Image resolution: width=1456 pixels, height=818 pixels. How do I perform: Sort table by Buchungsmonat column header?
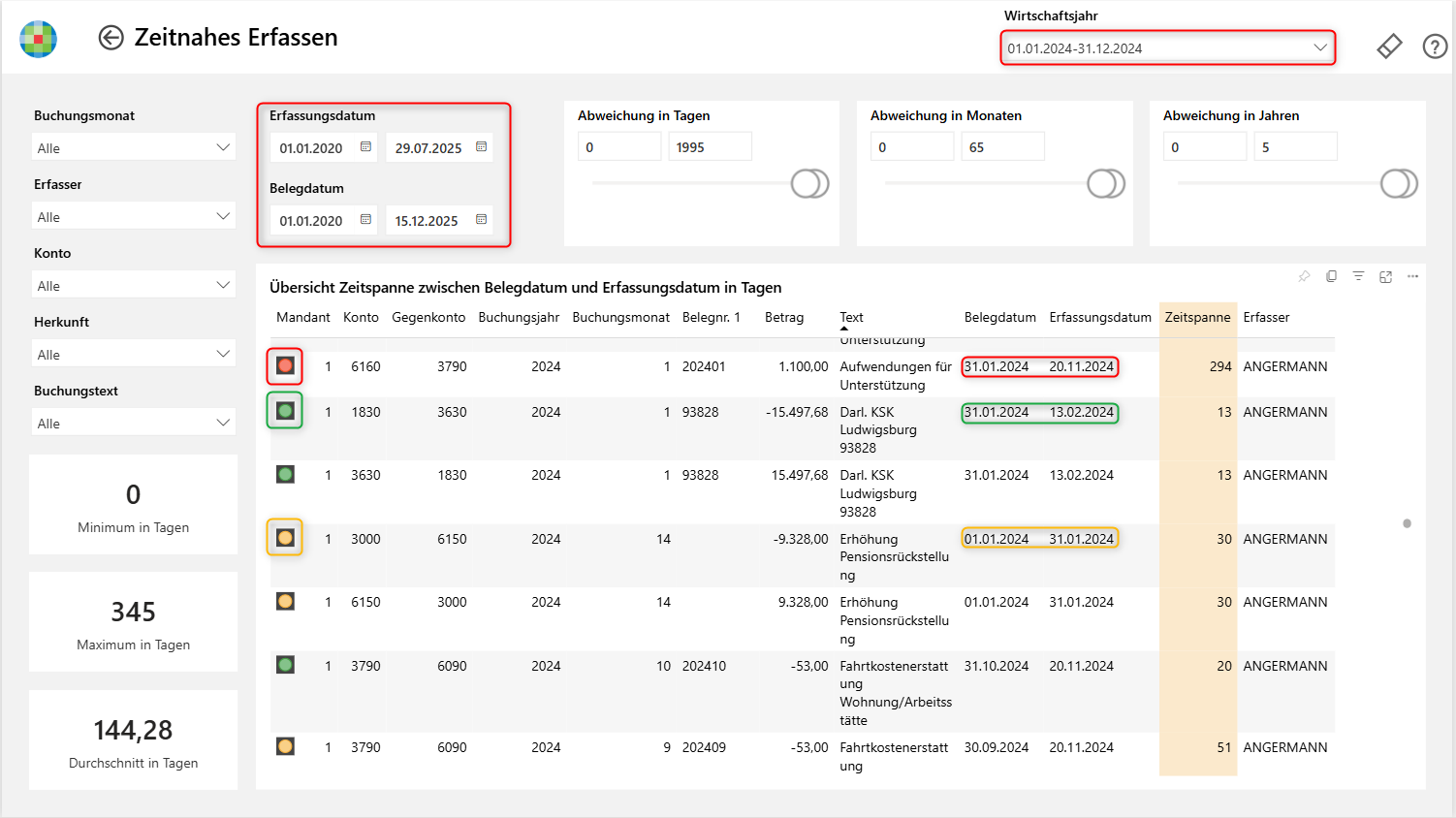tap(620, 317)
